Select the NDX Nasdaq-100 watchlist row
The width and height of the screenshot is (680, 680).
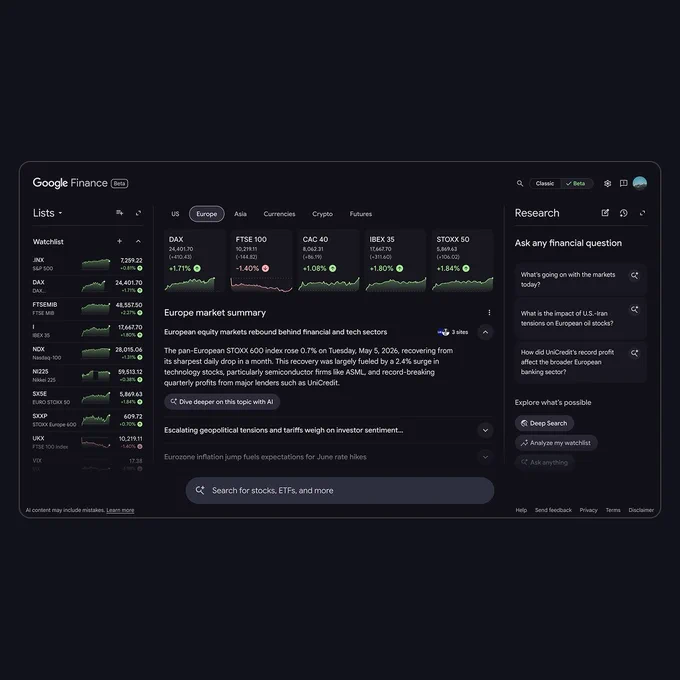[x=88, y=353]
